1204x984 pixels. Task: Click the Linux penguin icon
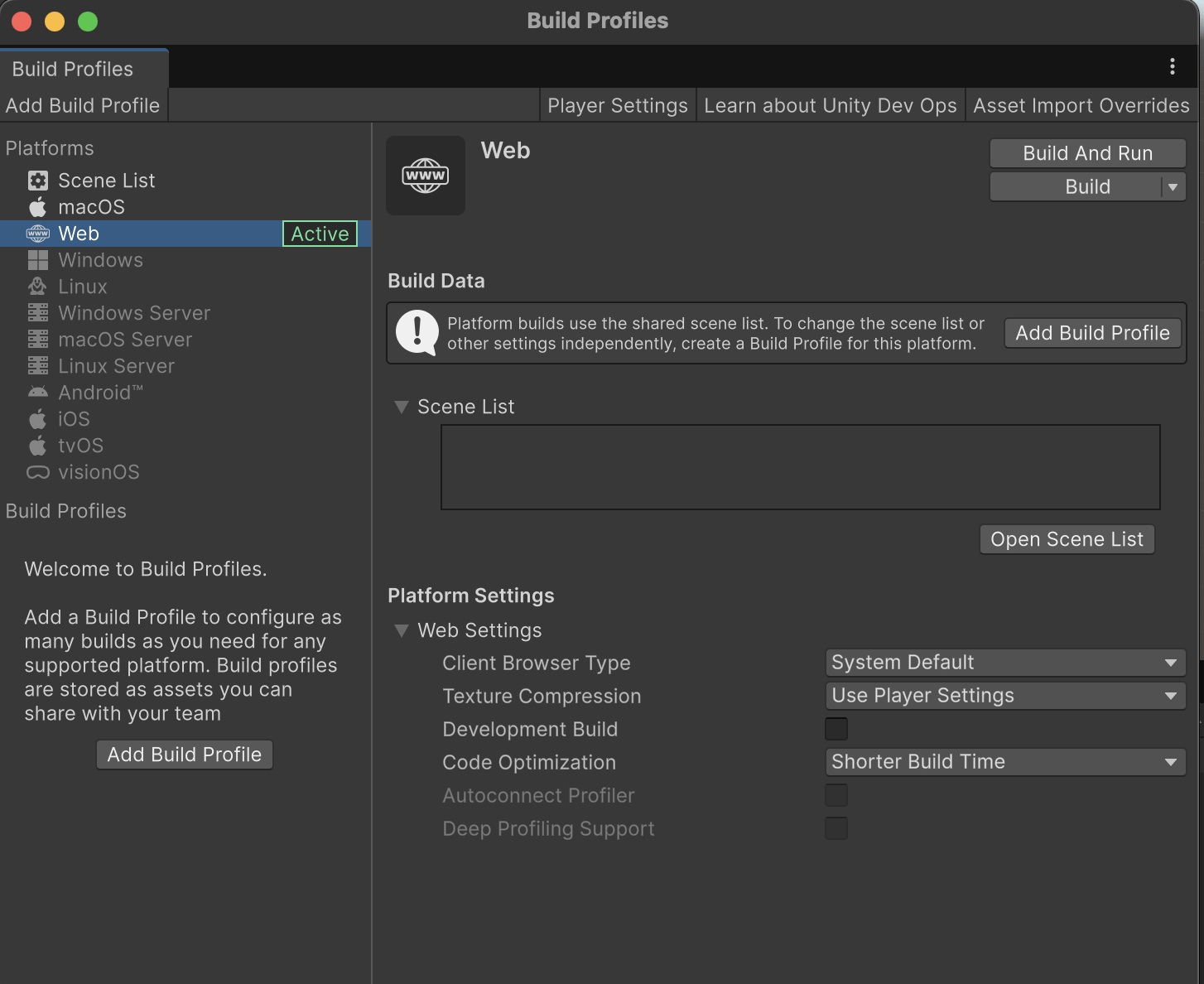pyautogui.click(x=38, y=287)
